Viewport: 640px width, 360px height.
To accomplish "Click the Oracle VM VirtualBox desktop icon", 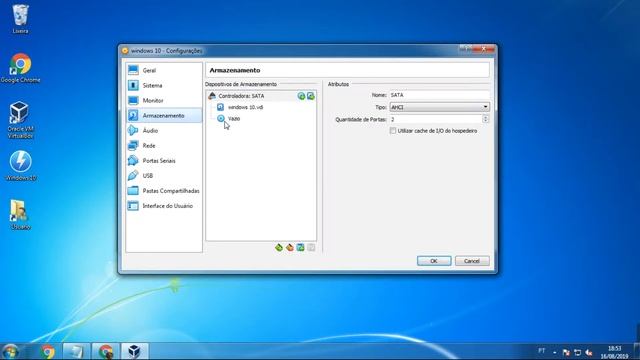I will pyautogui.click(x=20, y=120).
